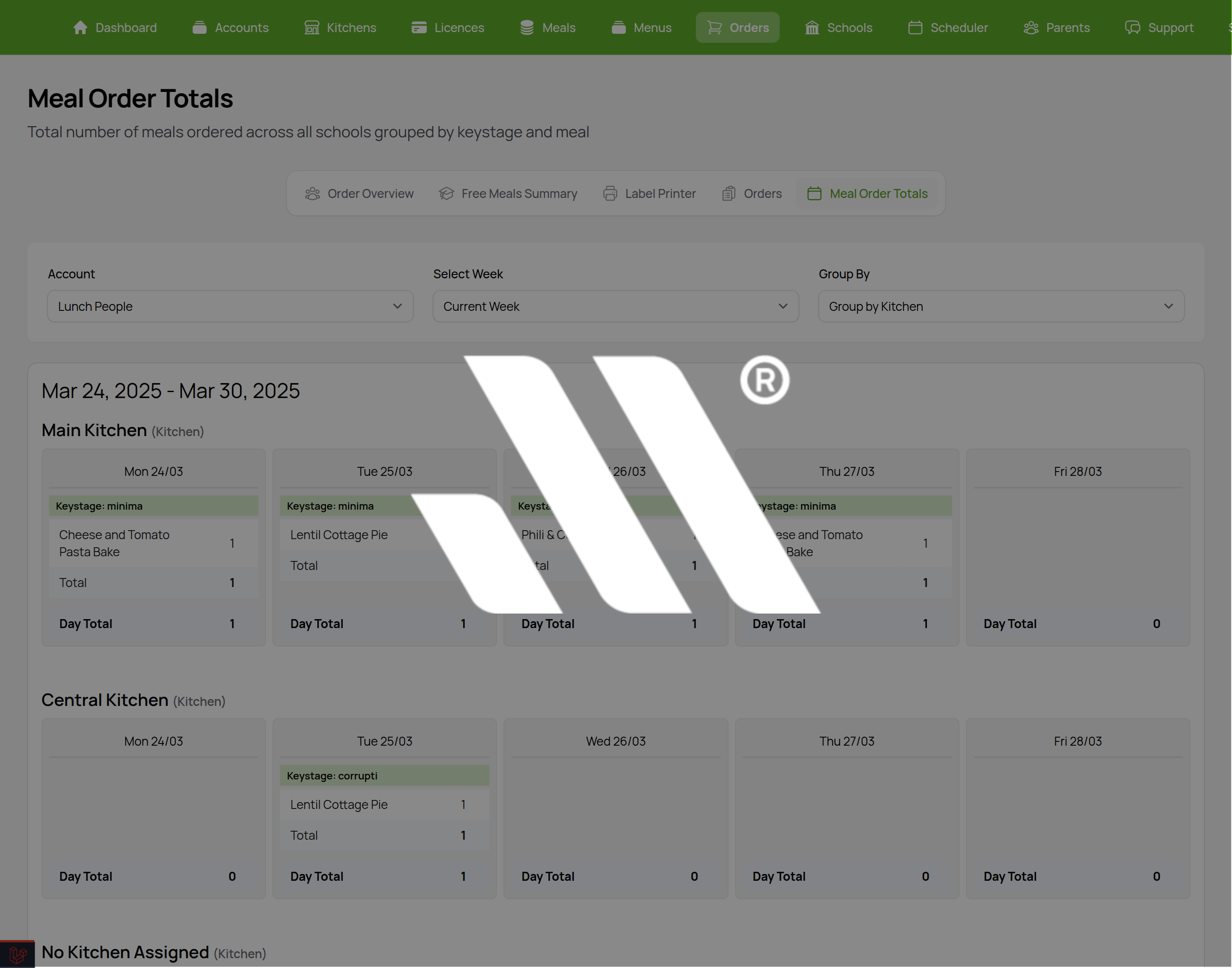Screen dimensions: 1232x968
Task: Click Main Kitchen Fri 28/03 column header
Action: [1078, 472]
